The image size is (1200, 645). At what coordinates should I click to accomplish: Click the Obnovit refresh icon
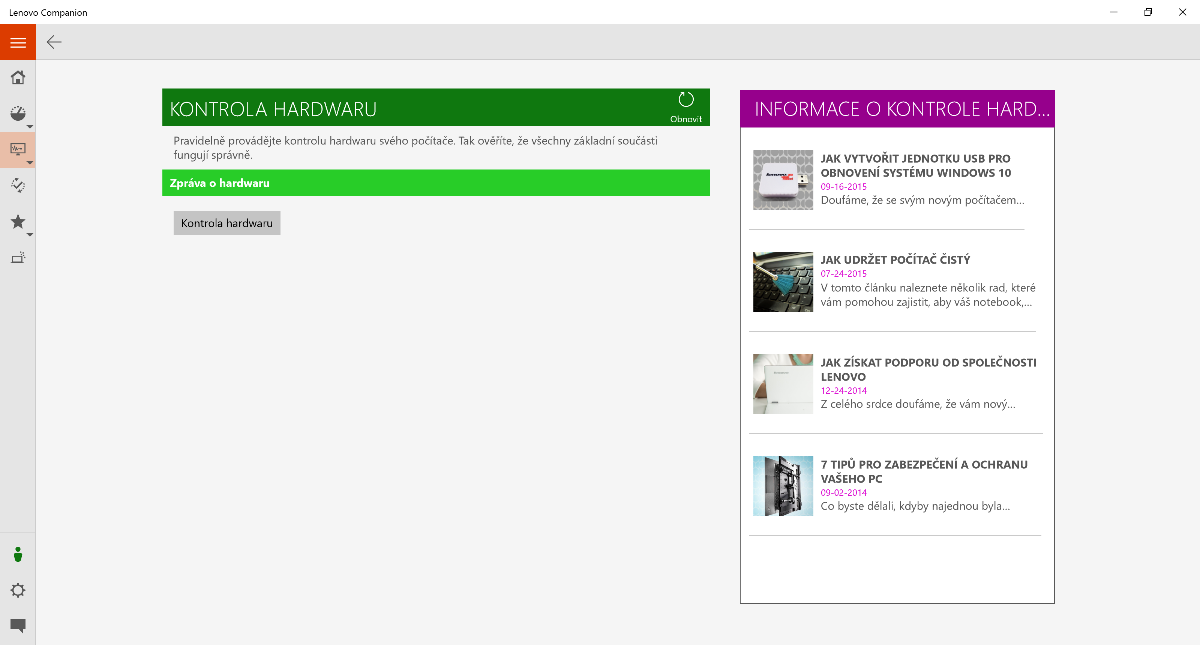tap(686, 104)
